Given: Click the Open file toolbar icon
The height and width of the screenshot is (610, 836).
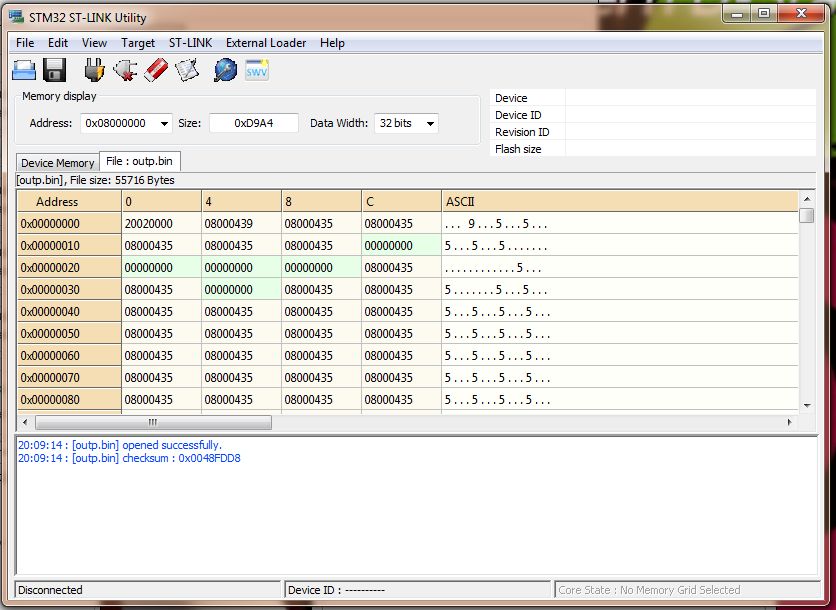Looking at the screenshot, I should (24, 70).
